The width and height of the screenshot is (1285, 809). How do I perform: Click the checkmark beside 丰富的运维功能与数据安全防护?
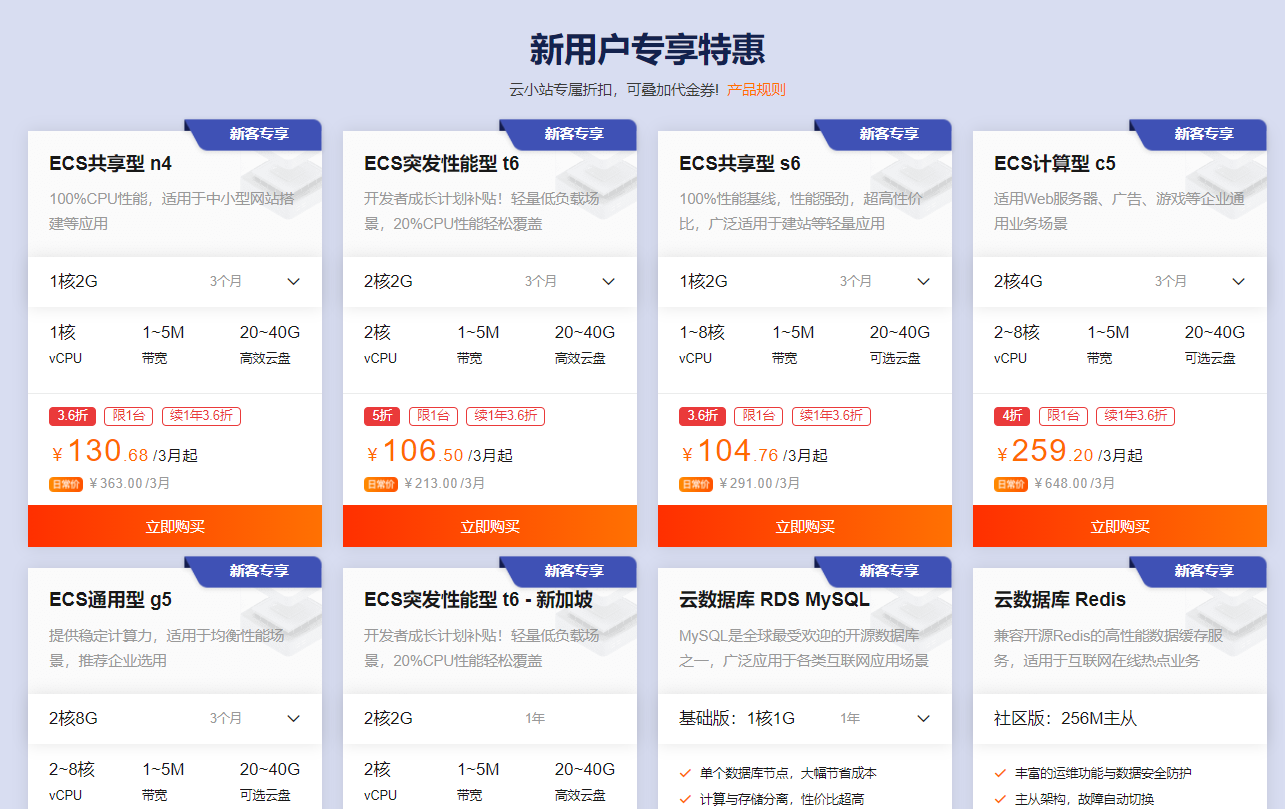click(x=1000, y=773)
